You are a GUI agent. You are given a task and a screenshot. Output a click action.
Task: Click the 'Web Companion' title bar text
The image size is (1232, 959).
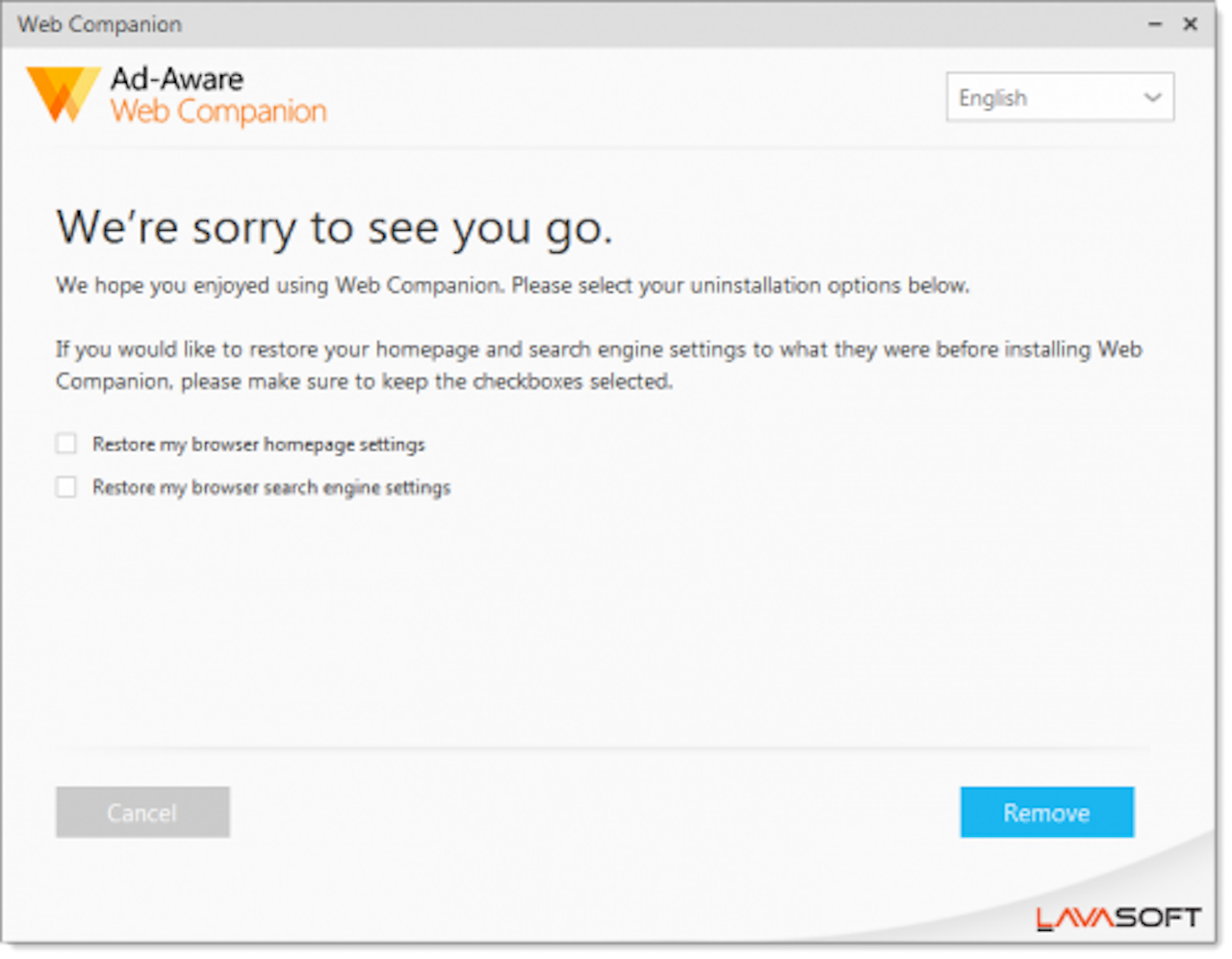99,24
